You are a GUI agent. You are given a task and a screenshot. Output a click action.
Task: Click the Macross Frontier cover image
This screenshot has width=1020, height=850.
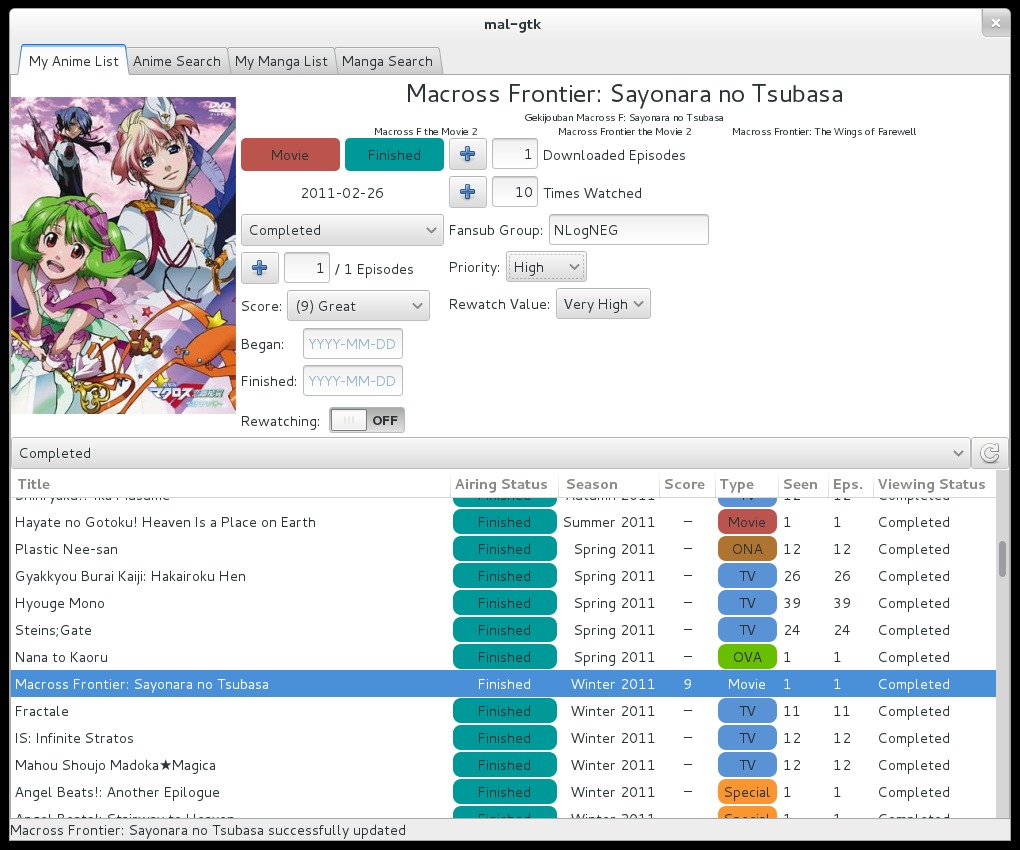coord(124,255)
